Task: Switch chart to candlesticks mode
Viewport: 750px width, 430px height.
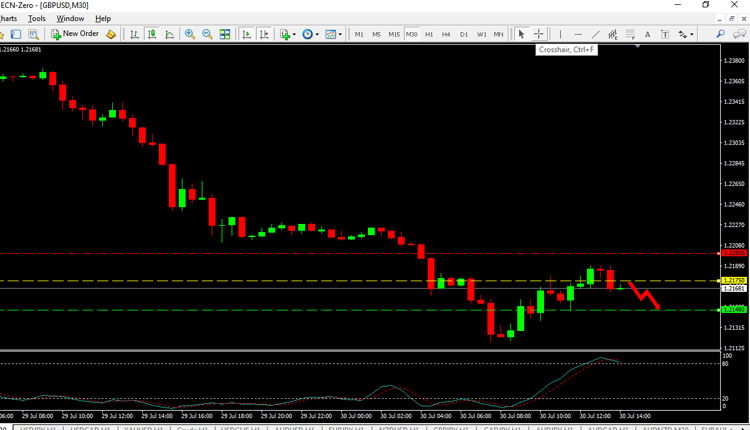Action: click(151, 34)
